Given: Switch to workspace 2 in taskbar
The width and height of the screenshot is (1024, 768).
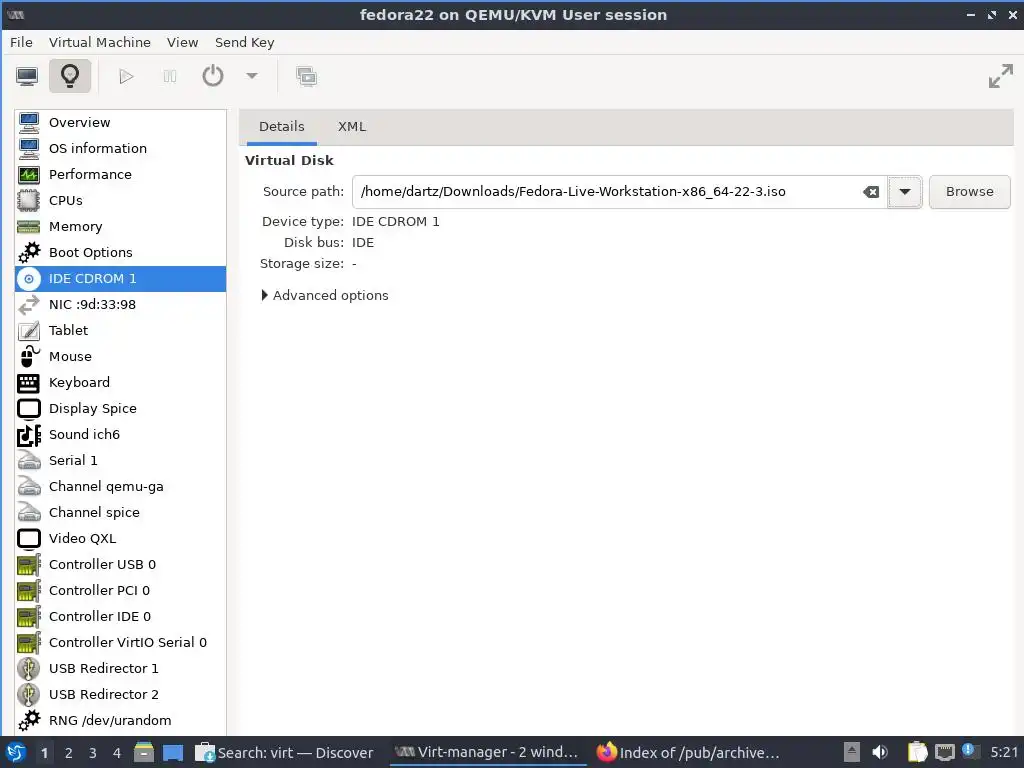Looking at the screenshot, I should click(x=69, y=753).
